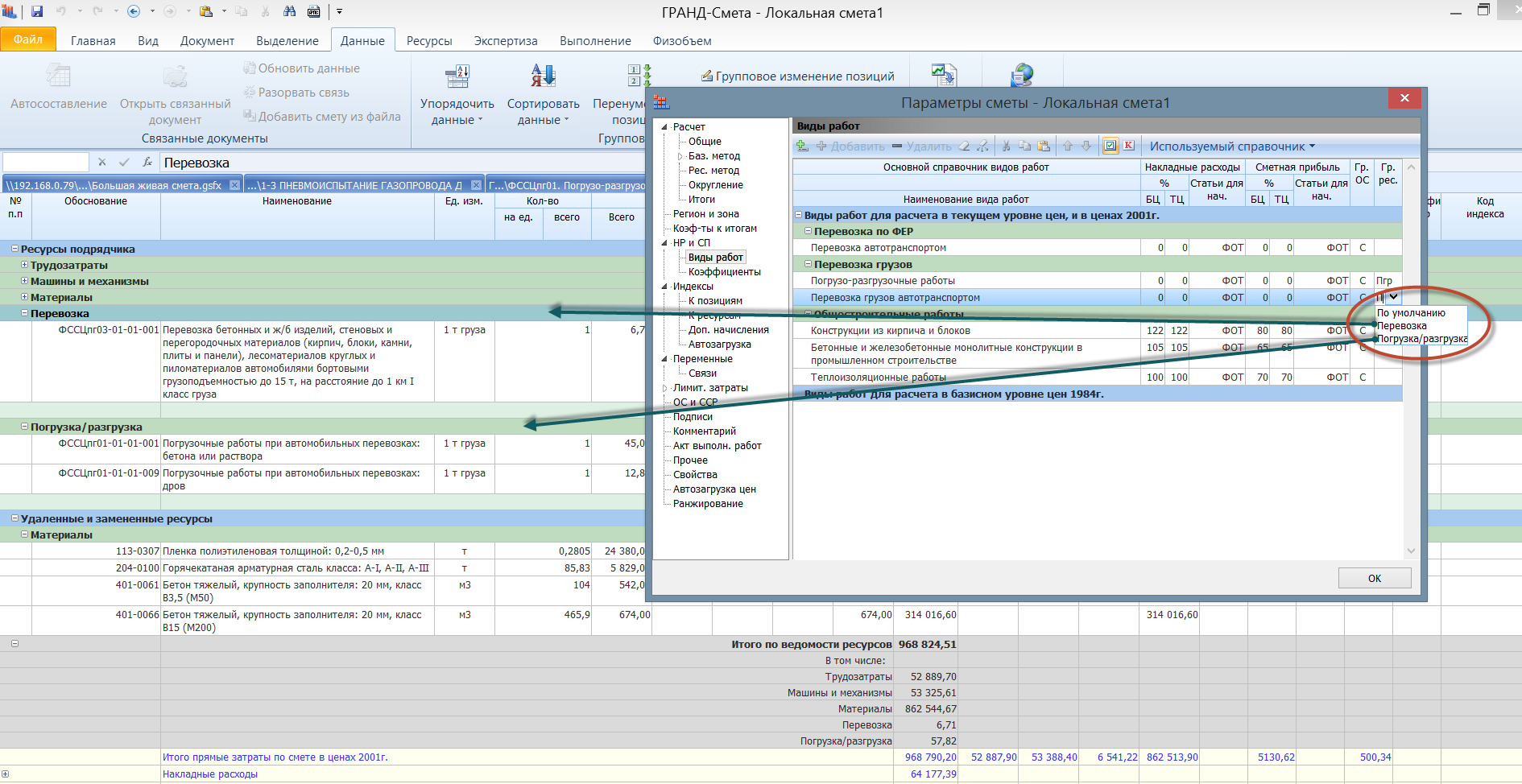The height and width of the screenshot is (784, 1522).
Task: Click the red K icon in dialog toolbar
Action: (1129, 146)
